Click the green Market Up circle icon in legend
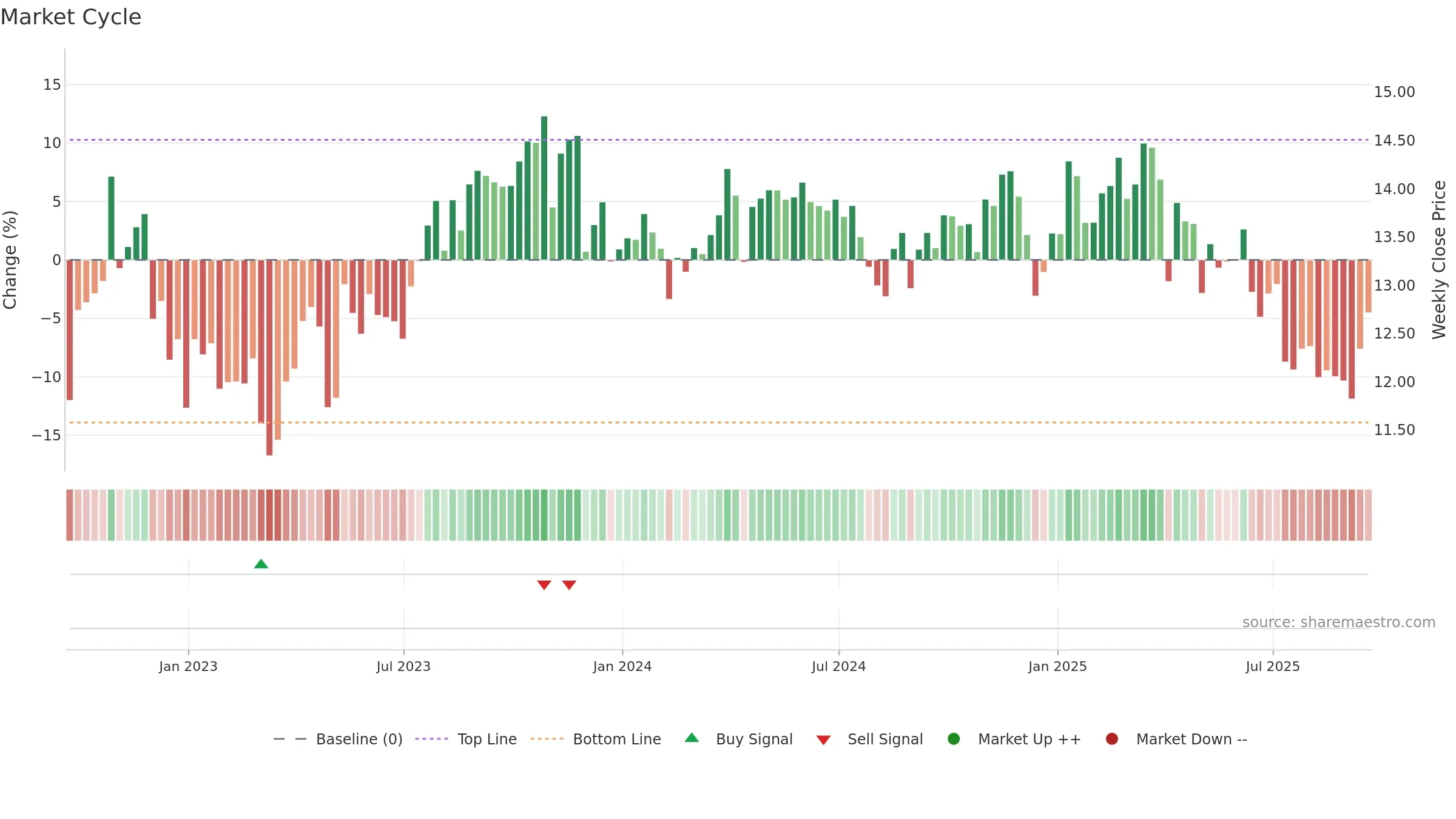The height and width of the screenshot is (819, 1456). click(x=954, y=739)
